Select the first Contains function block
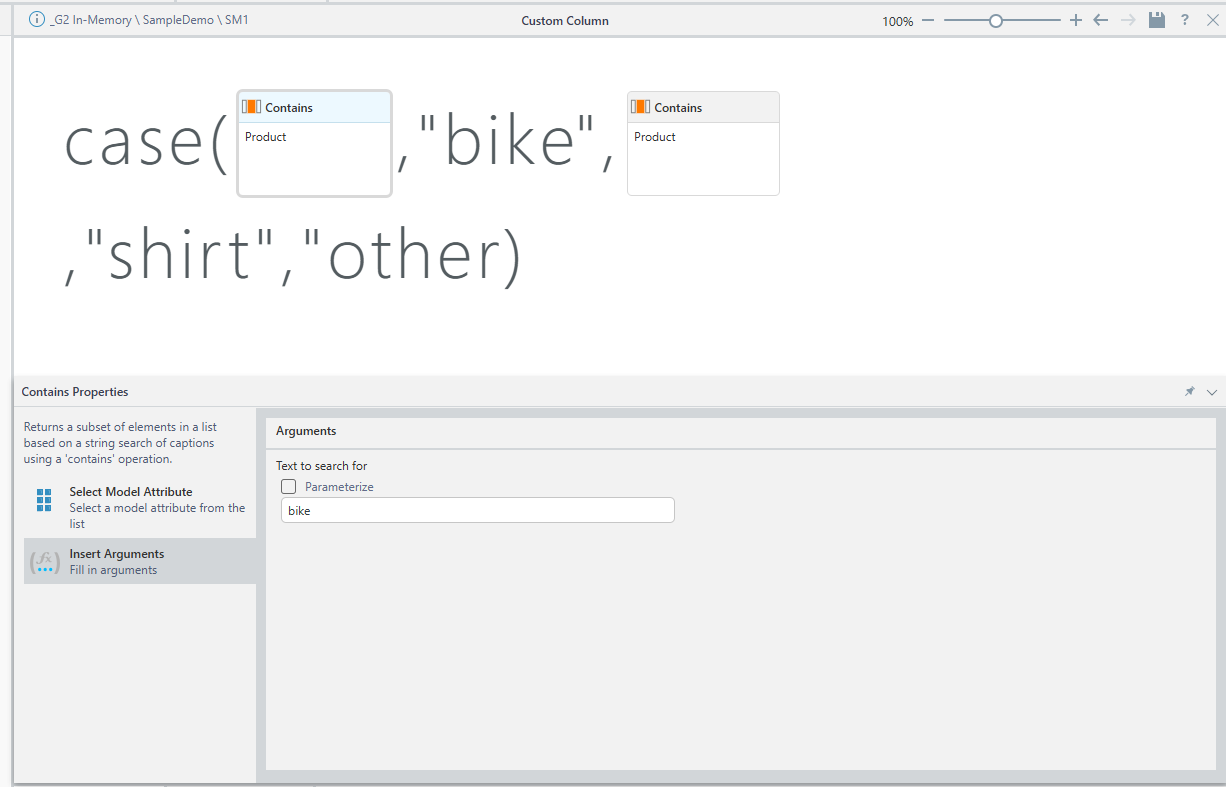1226x787 pixels. [x=314, y=155]
